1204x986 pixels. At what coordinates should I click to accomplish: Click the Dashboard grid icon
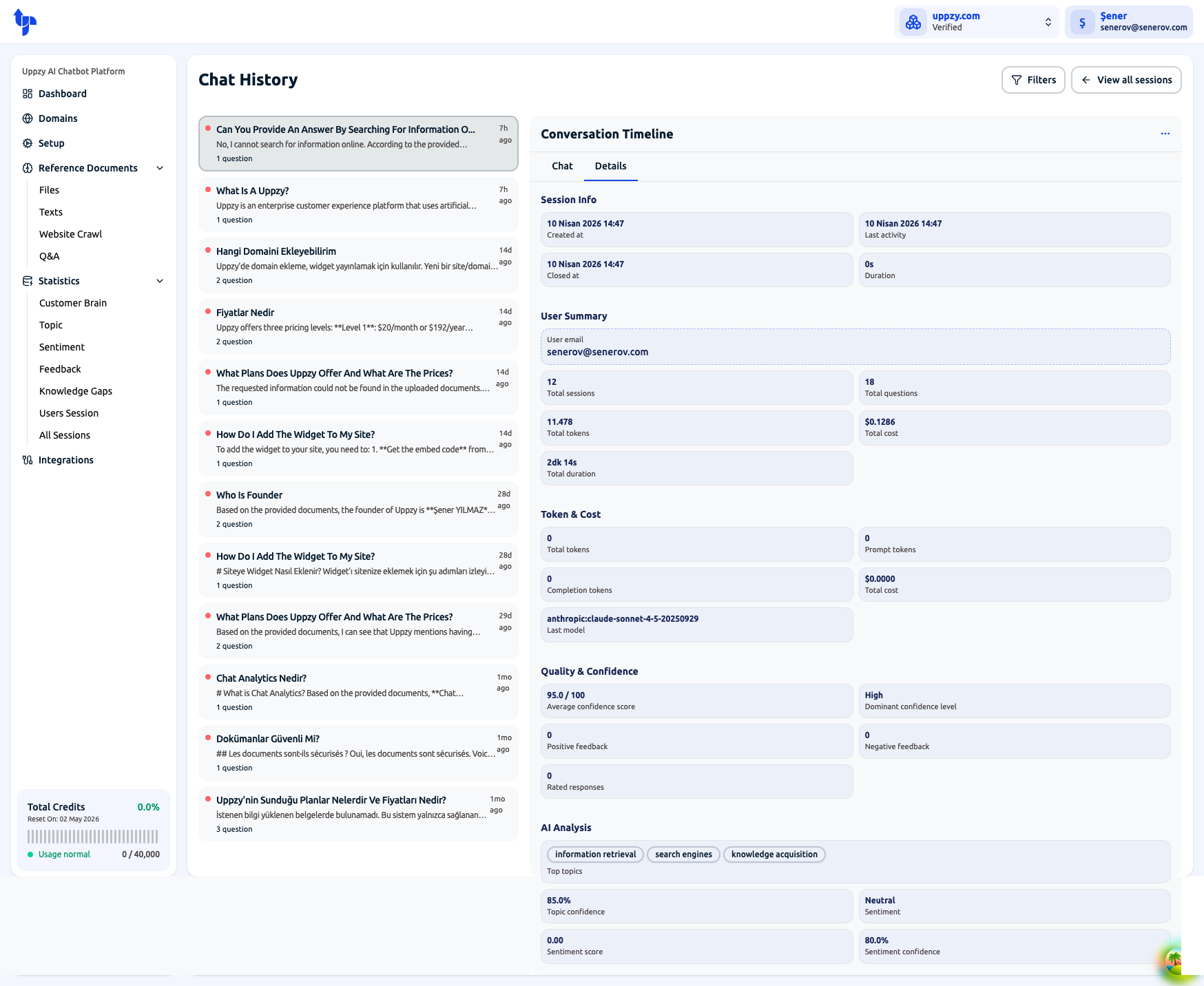pos(28,94)
